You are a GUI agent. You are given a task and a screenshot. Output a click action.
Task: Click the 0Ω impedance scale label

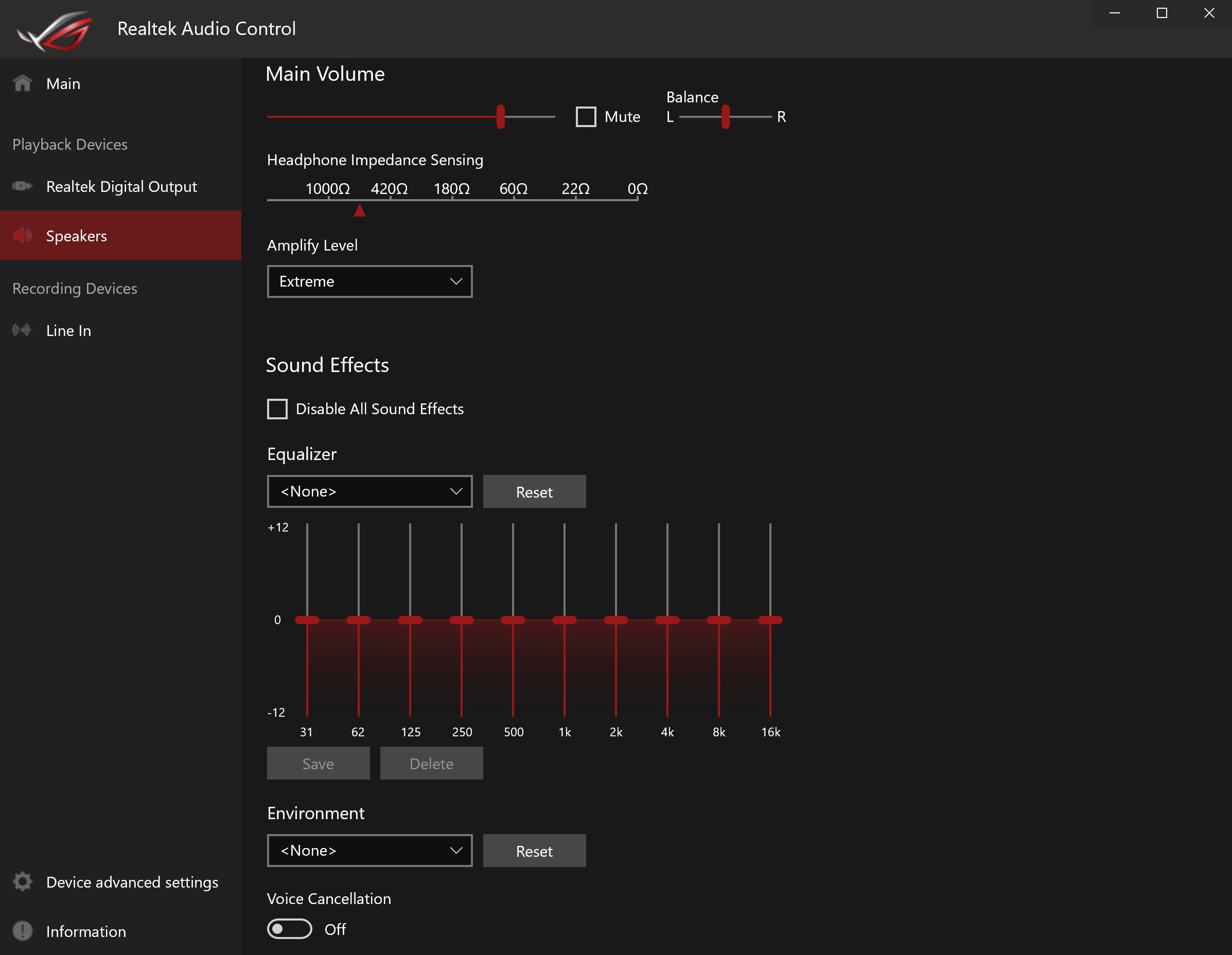638,188
